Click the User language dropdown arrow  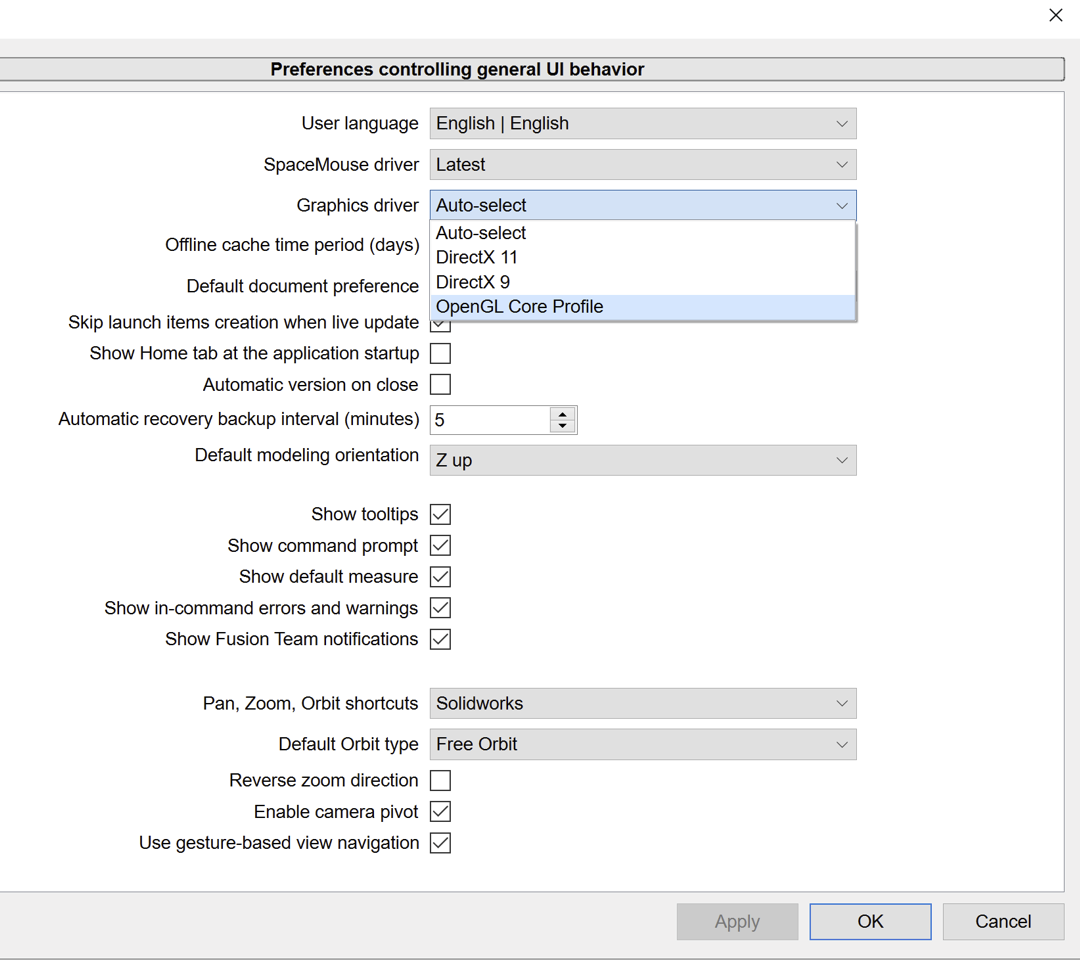842,124
